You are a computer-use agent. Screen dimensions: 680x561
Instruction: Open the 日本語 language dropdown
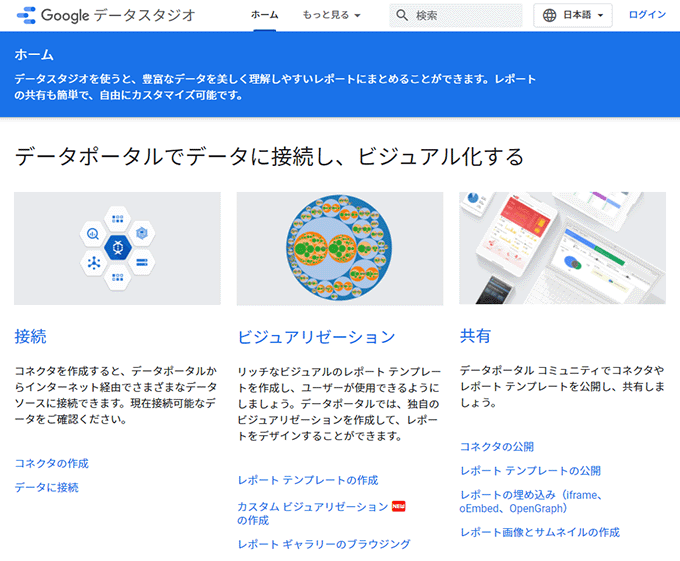coord(573,15)
